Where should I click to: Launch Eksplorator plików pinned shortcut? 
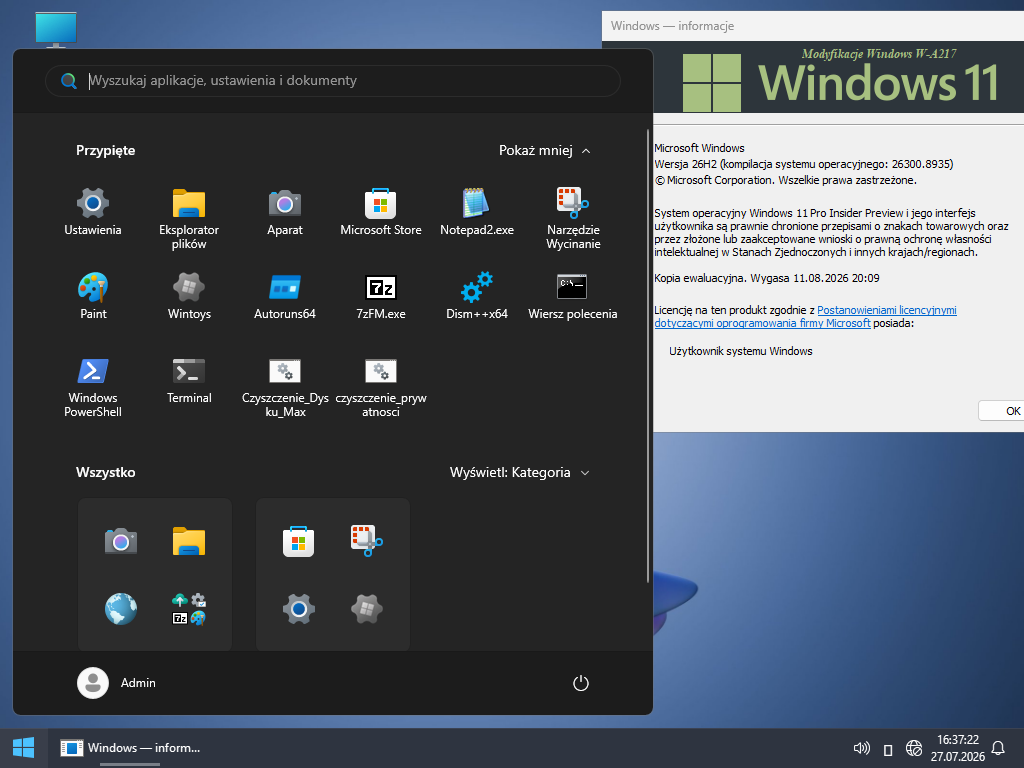pos(189,219)
